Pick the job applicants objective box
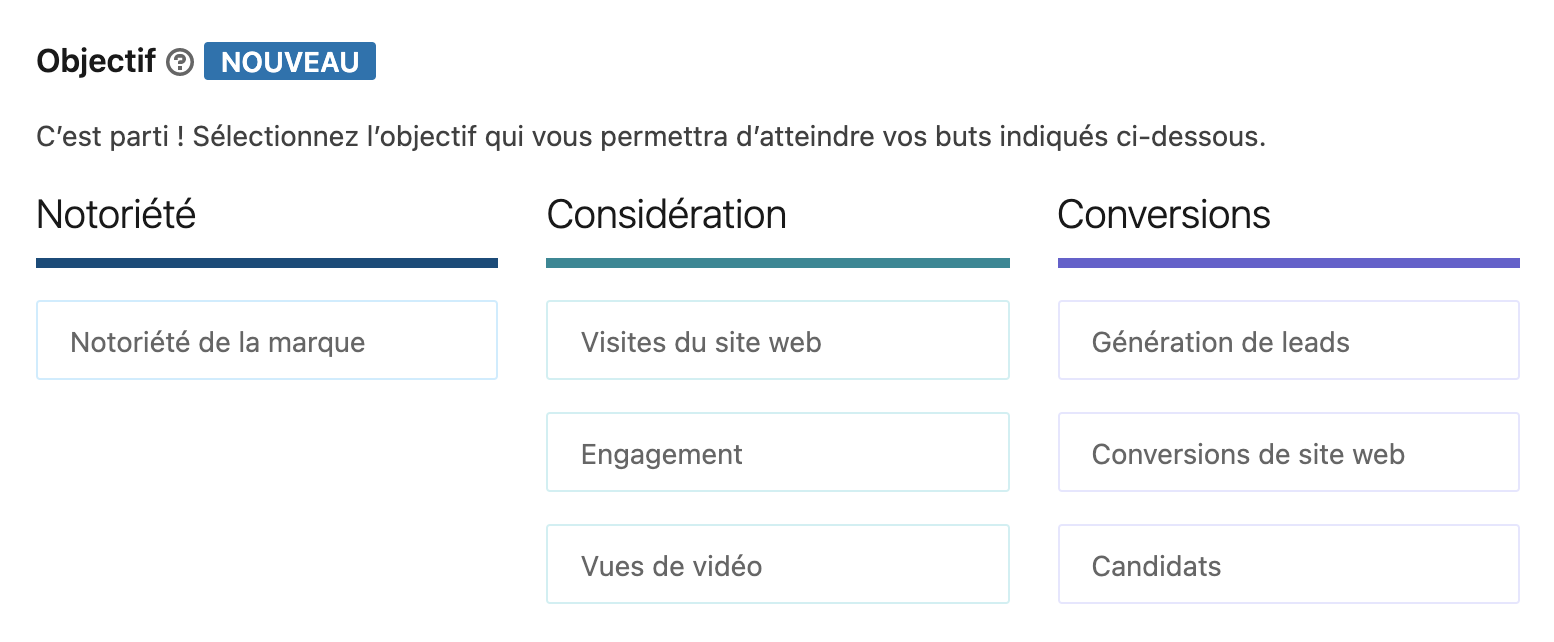 1289,564
